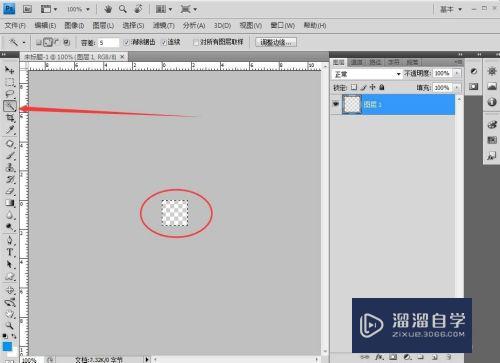Select the Crop tool
Image resolution: width=500 pixels, height=363 pixels.
point(9,118)
